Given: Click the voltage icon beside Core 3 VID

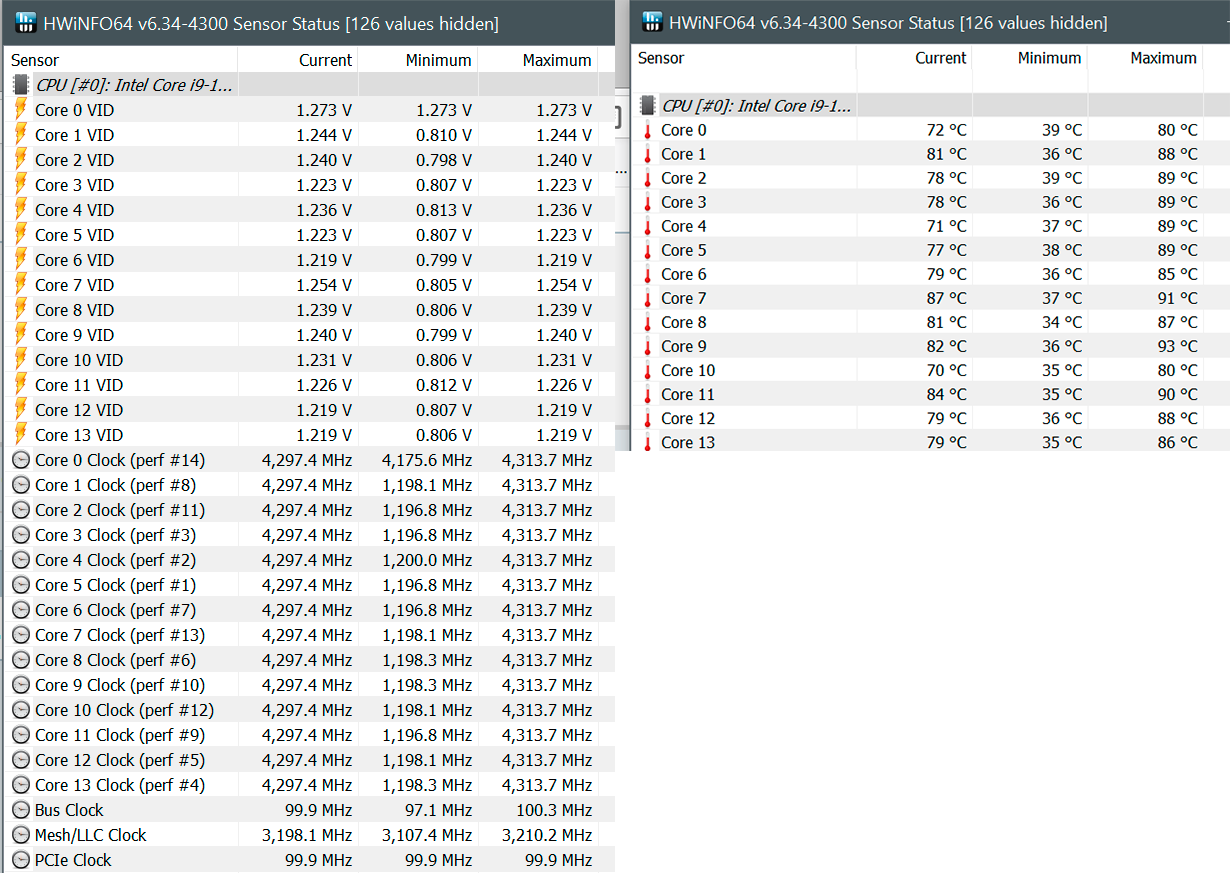Looking at the screenshot, I should [21, 185].
